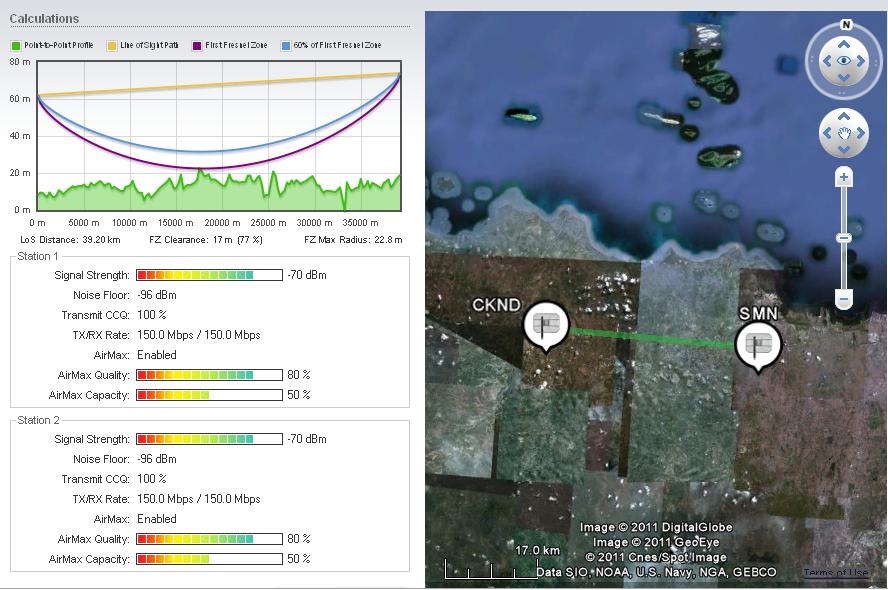The height and width of the screenshot is (590, 888).
Task: Click the Station 2 Signal Strength bar
Action: (209, 439)
